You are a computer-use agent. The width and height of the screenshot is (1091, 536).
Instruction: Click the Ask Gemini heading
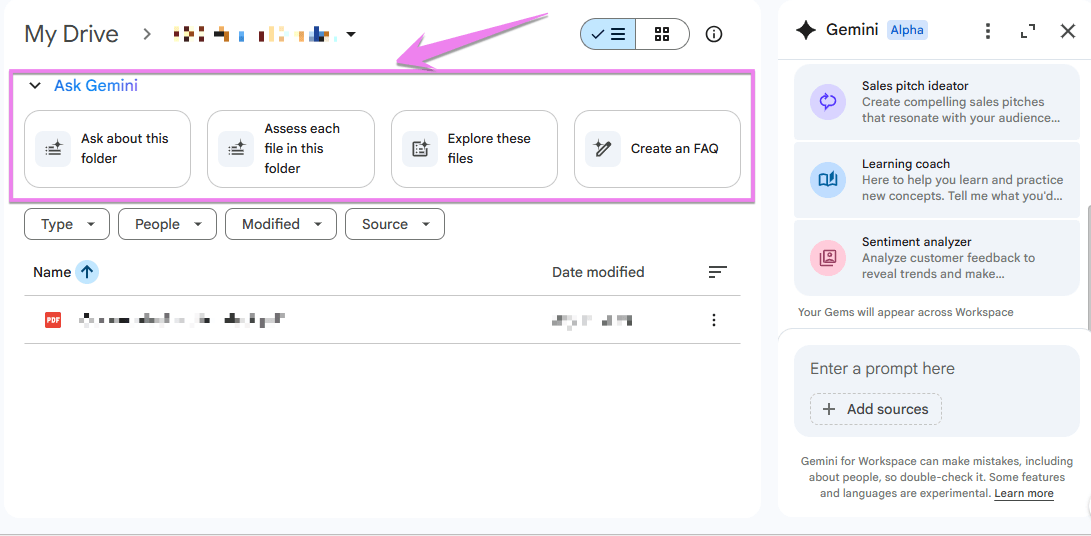96,86
